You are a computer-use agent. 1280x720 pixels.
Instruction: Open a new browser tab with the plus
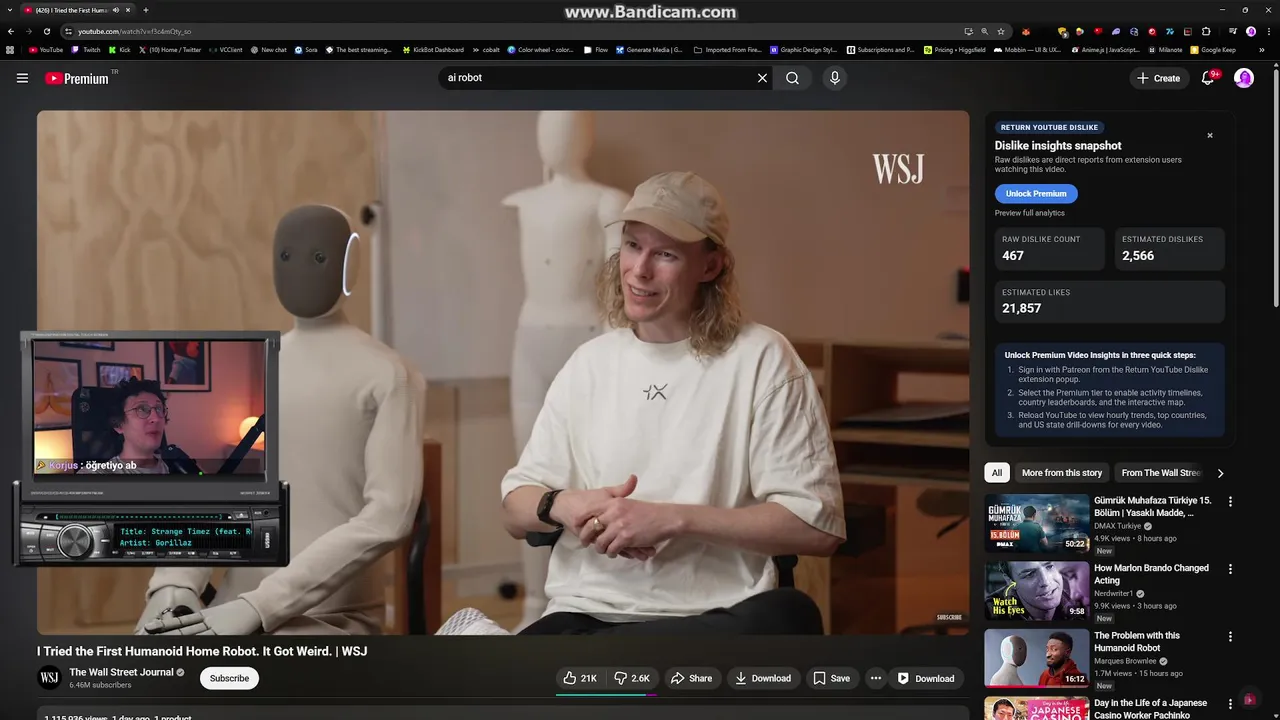146,10
